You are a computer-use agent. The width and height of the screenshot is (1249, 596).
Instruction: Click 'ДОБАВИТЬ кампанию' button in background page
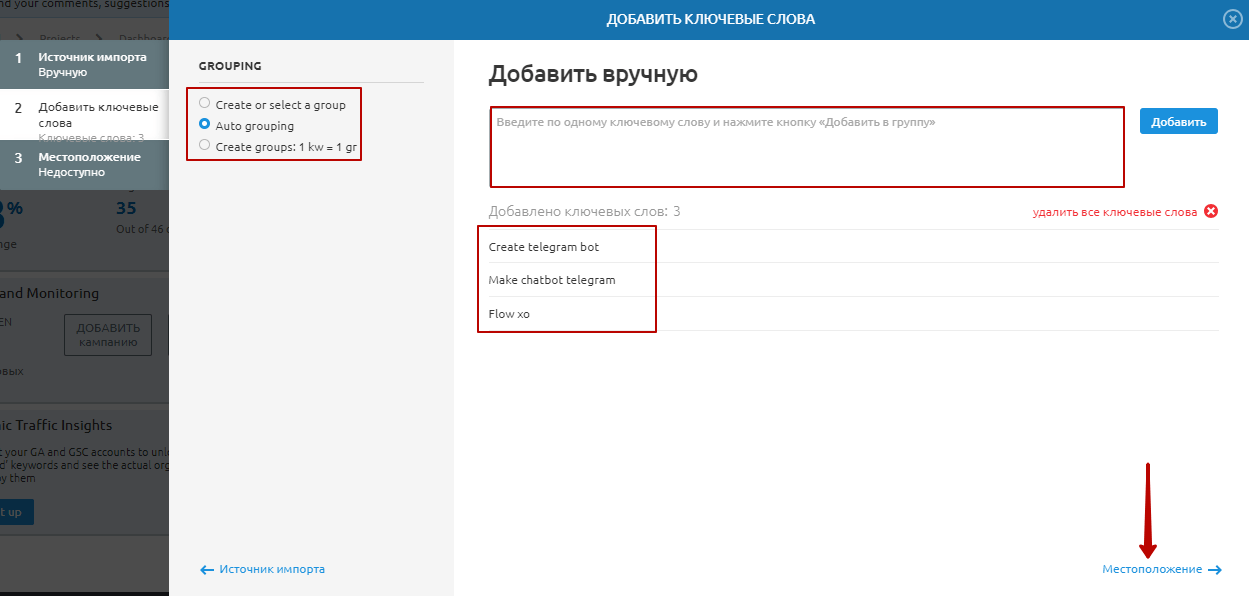coord(108,335)
